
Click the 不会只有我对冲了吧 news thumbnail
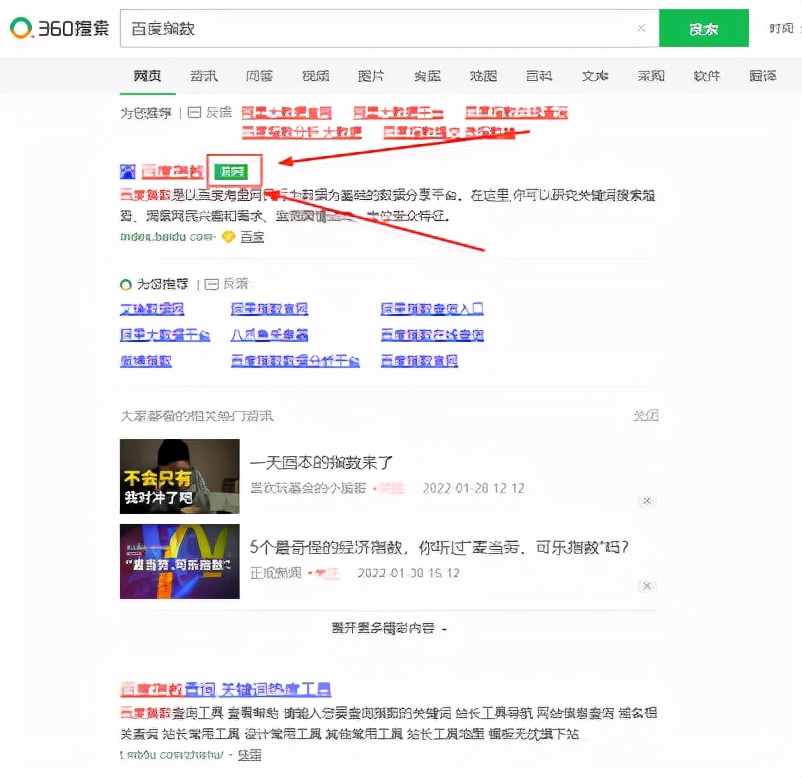click(180, 477)
